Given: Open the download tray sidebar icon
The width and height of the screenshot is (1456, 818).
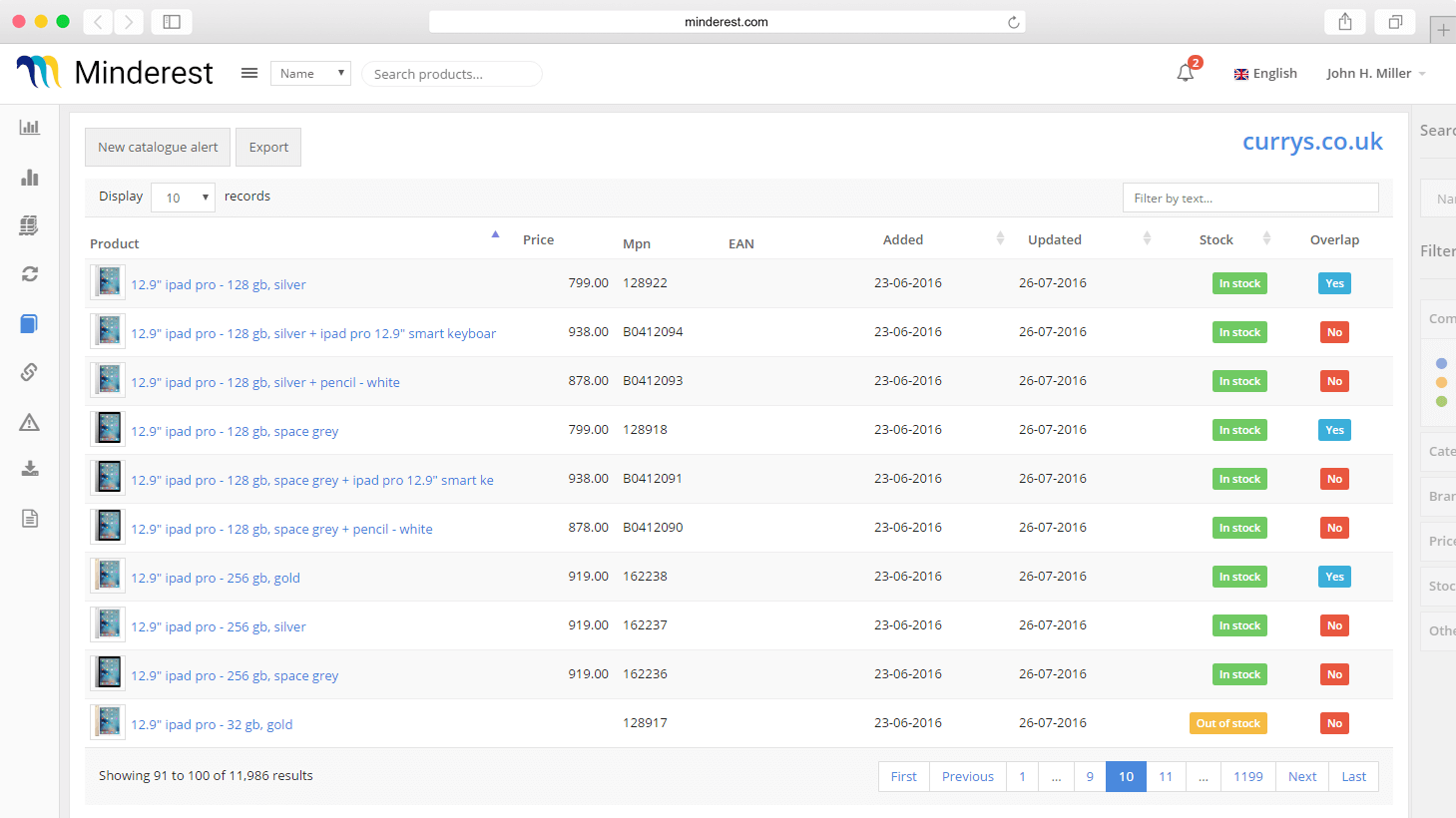Looking at the screenshot, I should click(x=30, y=469).
